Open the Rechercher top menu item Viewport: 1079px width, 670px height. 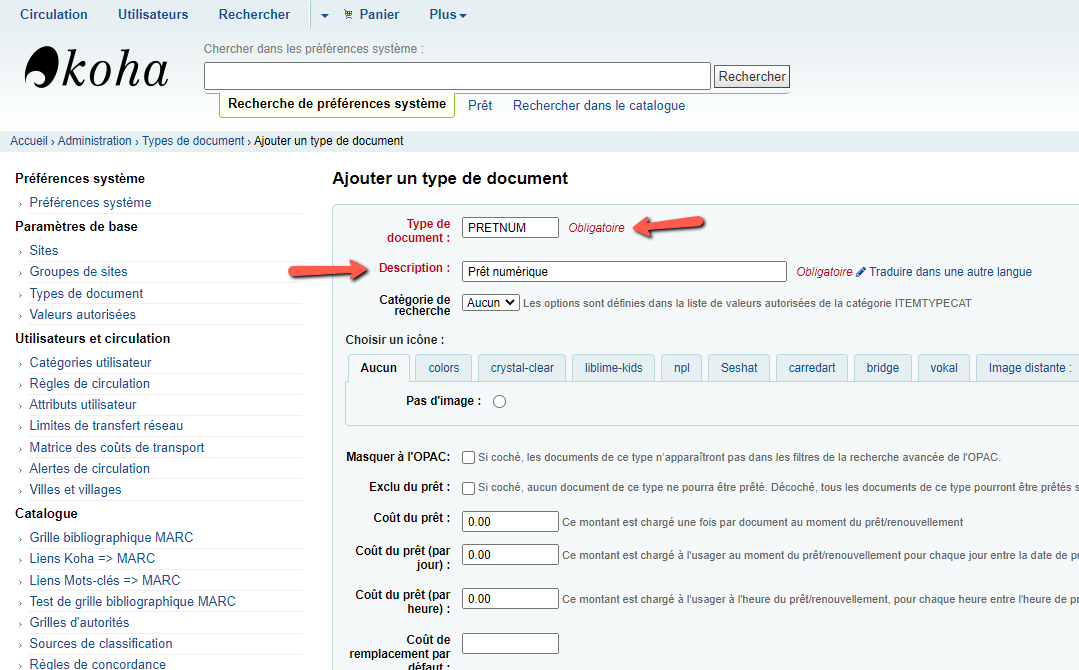(254, 14)
